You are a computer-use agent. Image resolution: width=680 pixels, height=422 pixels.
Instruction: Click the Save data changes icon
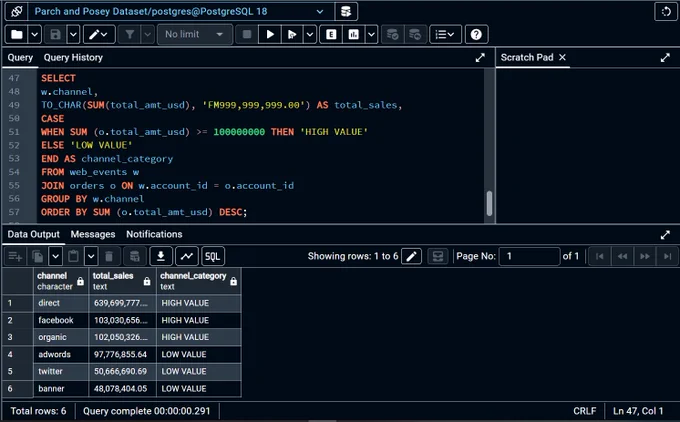(134, 256)
